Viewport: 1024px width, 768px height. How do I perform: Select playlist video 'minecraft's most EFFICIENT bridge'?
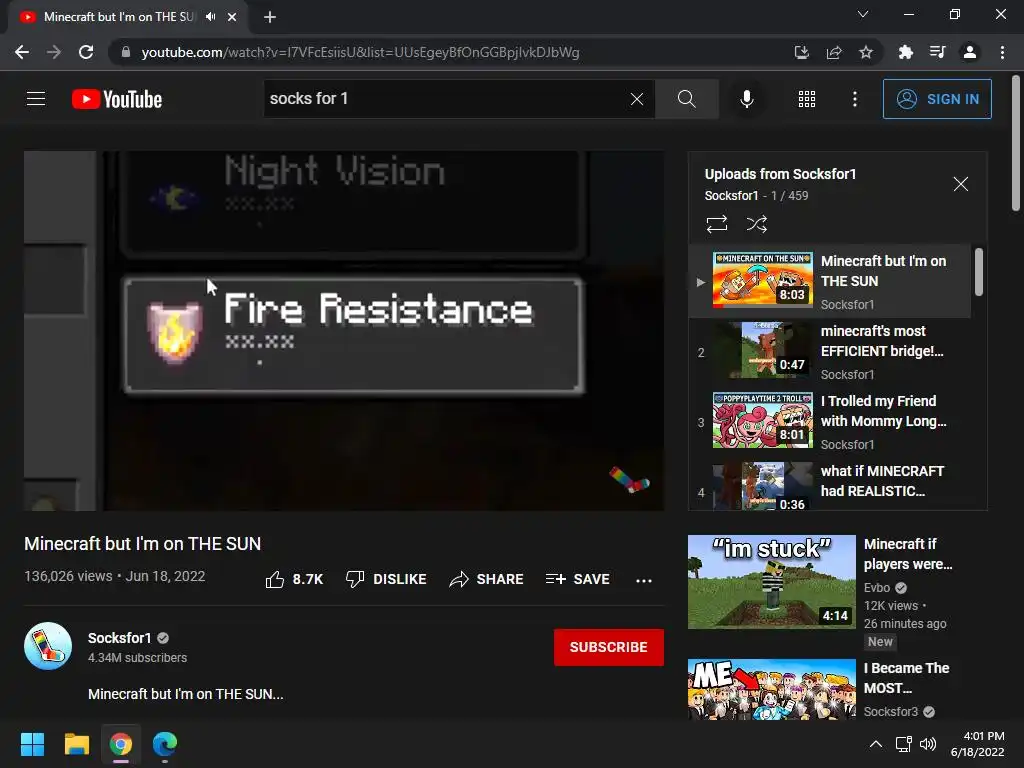pos(830,351)
